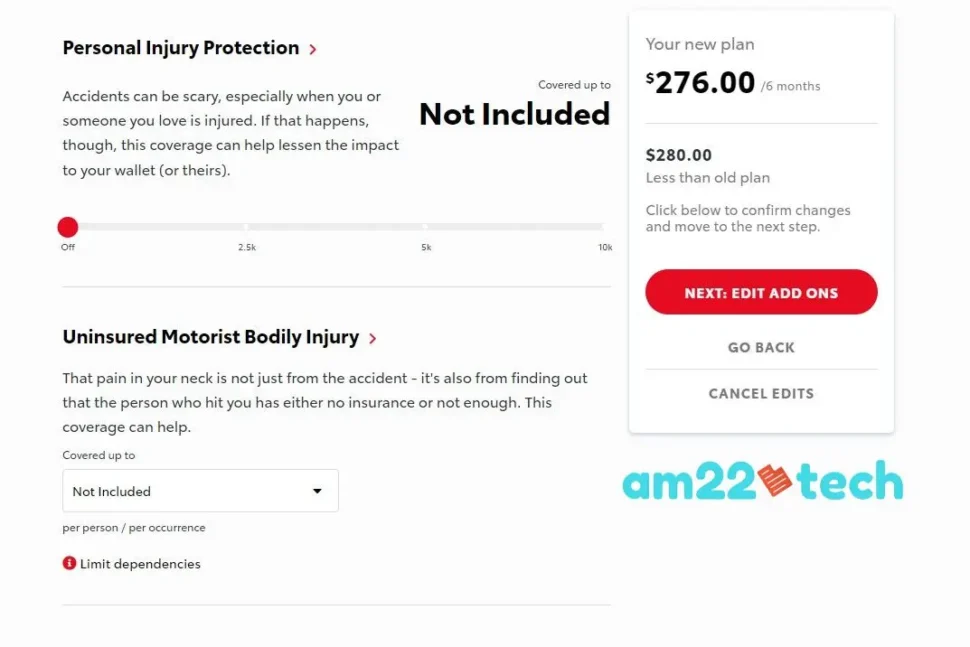Click the GO BACK option
The image size is (970, 647).
(761, 347)
